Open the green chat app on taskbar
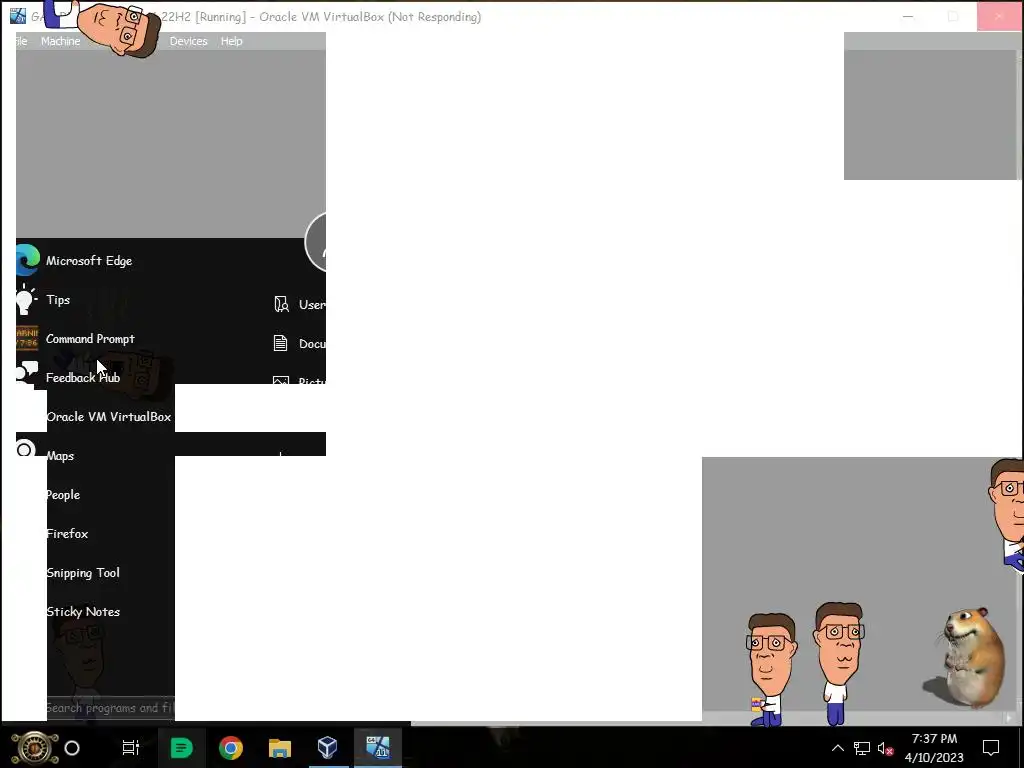Viewport: 1024px width, 768px height. tap(181, 748)
